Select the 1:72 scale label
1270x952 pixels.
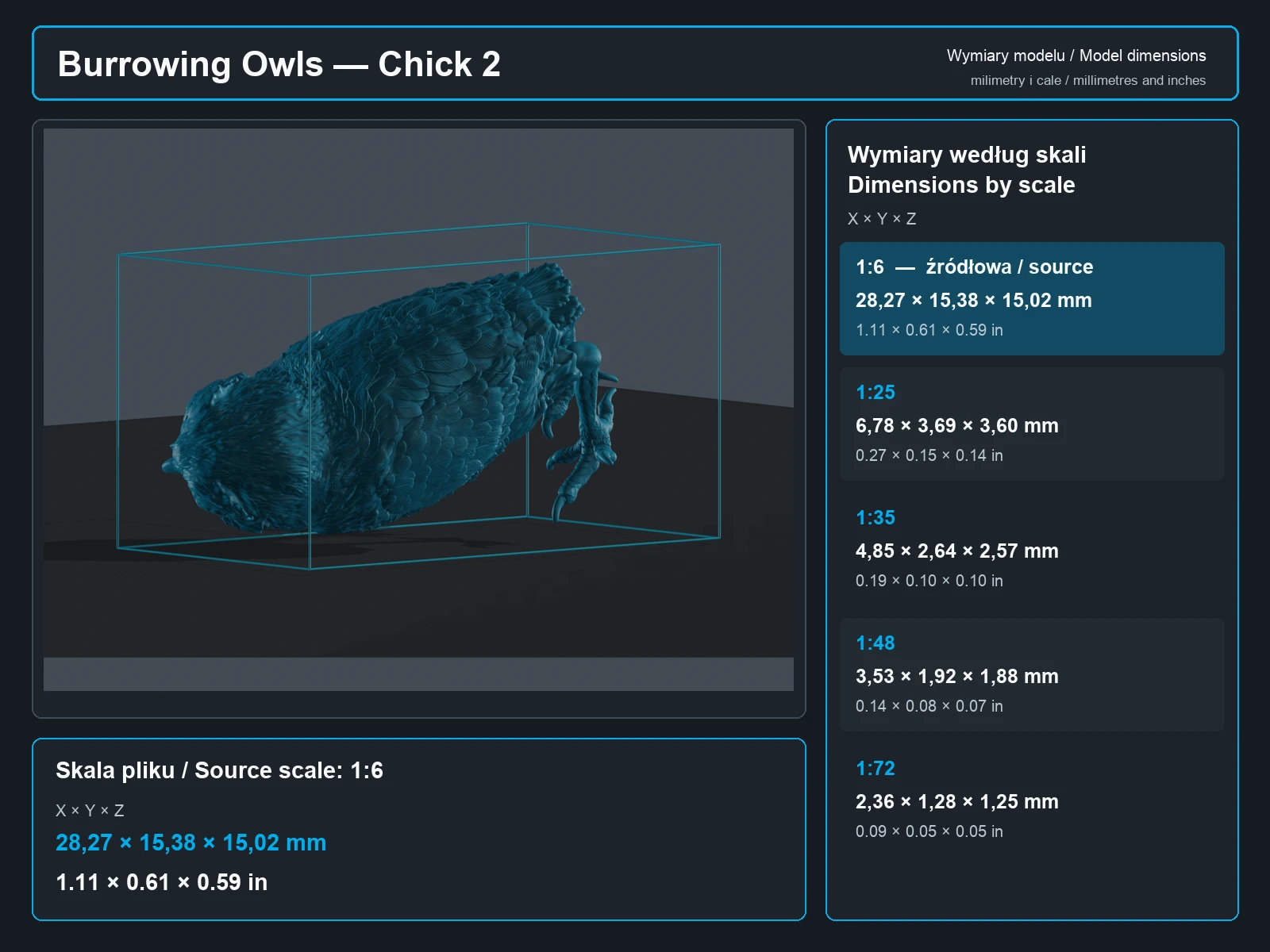(875, 768)
